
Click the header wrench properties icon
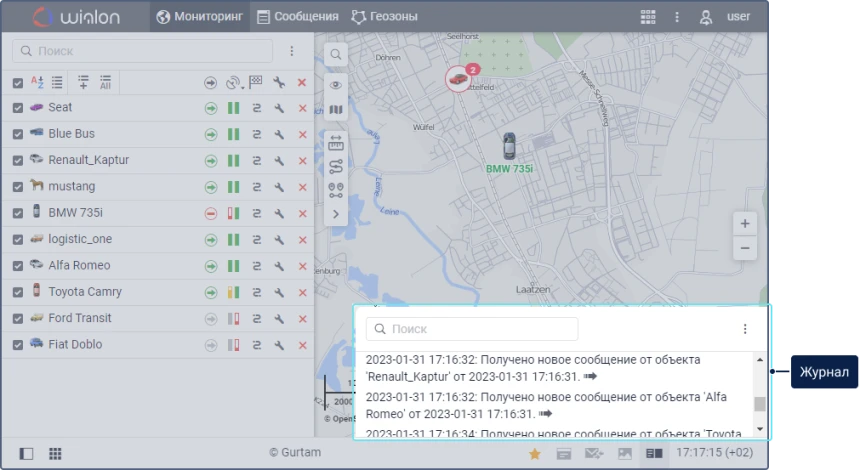pyautogui.click(x=279, y=83)
